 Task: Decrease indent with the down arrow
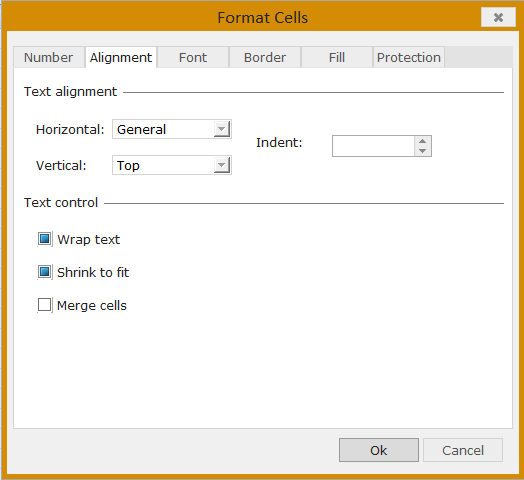tap(422, 151)
